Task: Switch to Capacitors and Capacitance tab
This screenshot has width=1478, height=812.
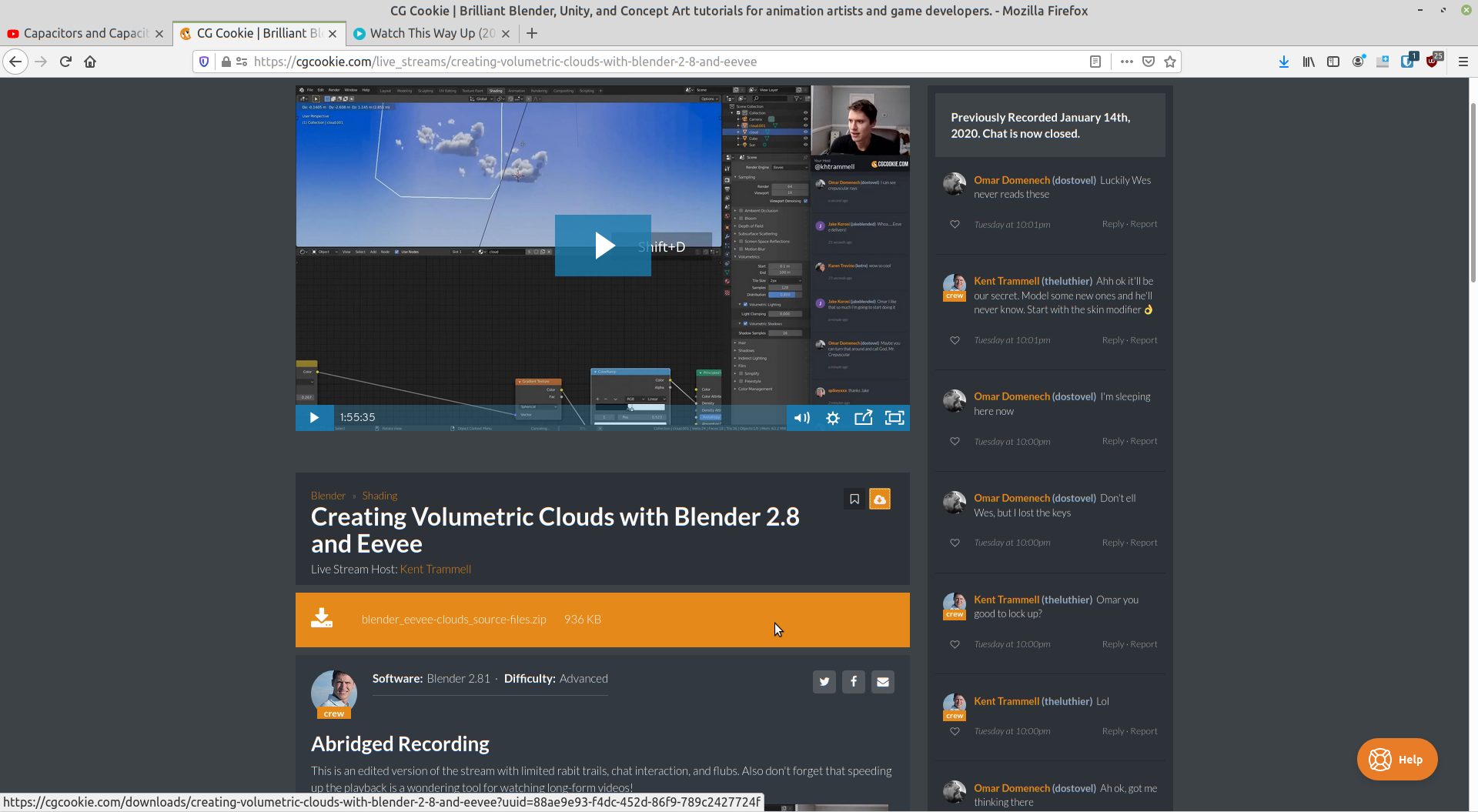Action: pos(85,33)
